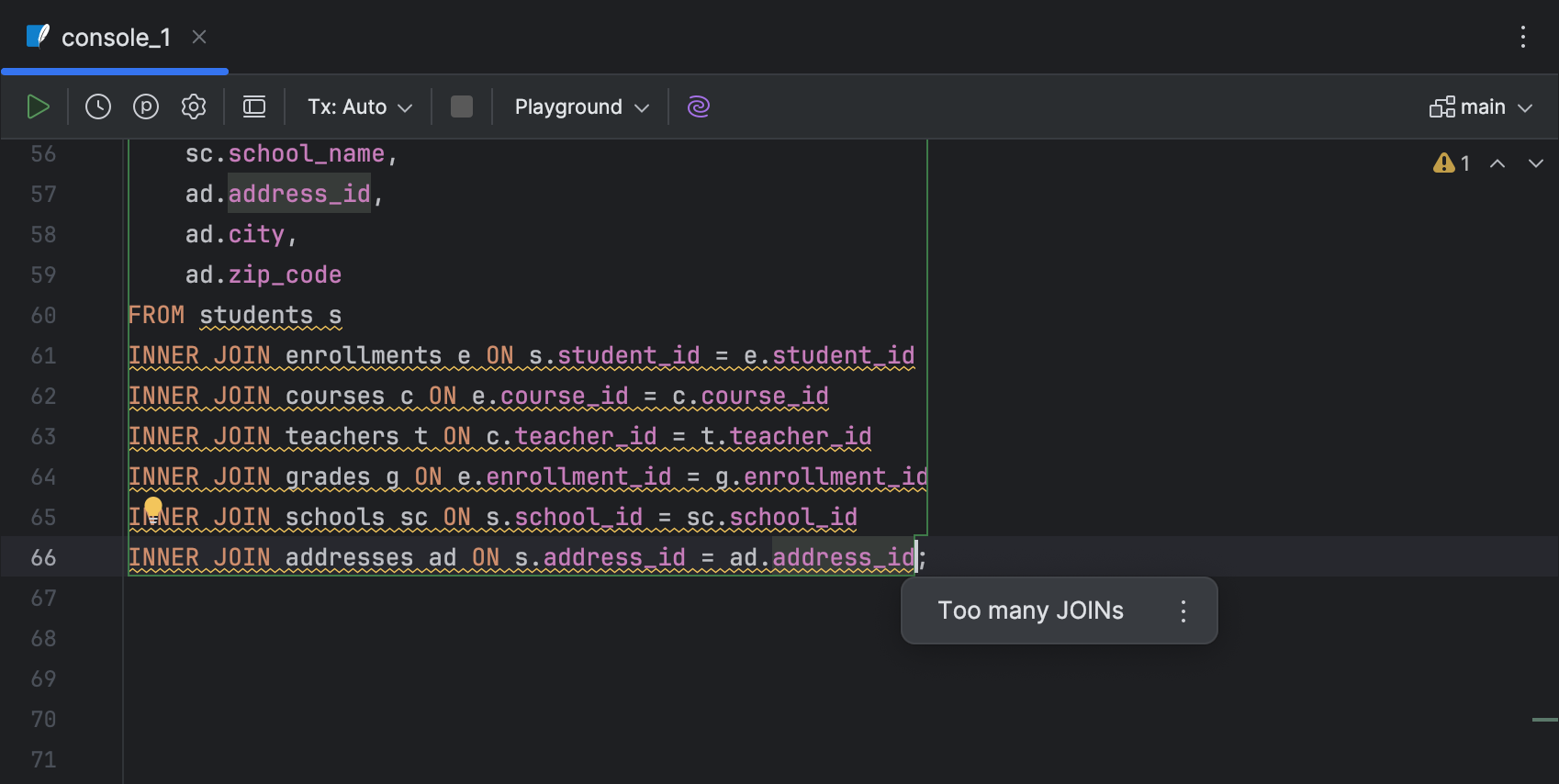This screenshot has width=1559, height=784.
Task: Open the editor tabs kebab menu
Action: 1523,37
